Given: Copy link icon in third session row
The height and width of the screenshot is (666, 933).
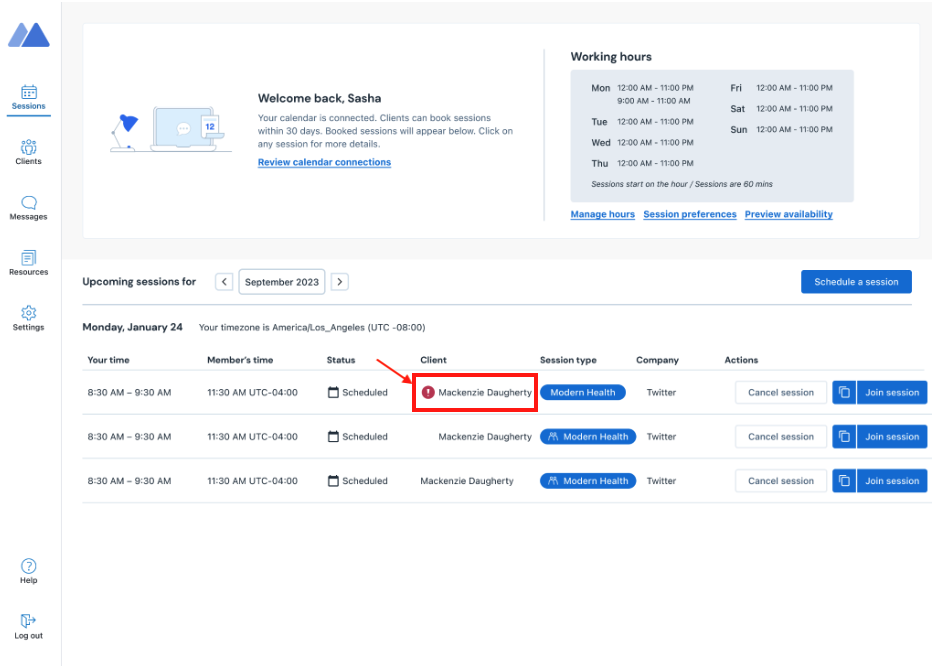Looking at the screenshot, I should point(844,481).
